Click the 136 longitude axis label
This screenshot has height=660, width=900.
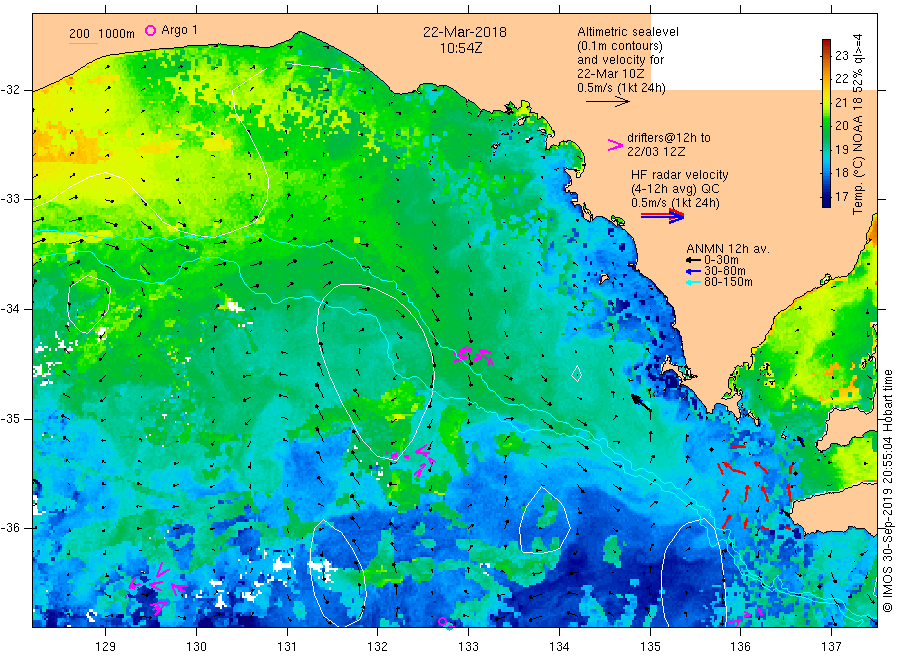point(740,647)
